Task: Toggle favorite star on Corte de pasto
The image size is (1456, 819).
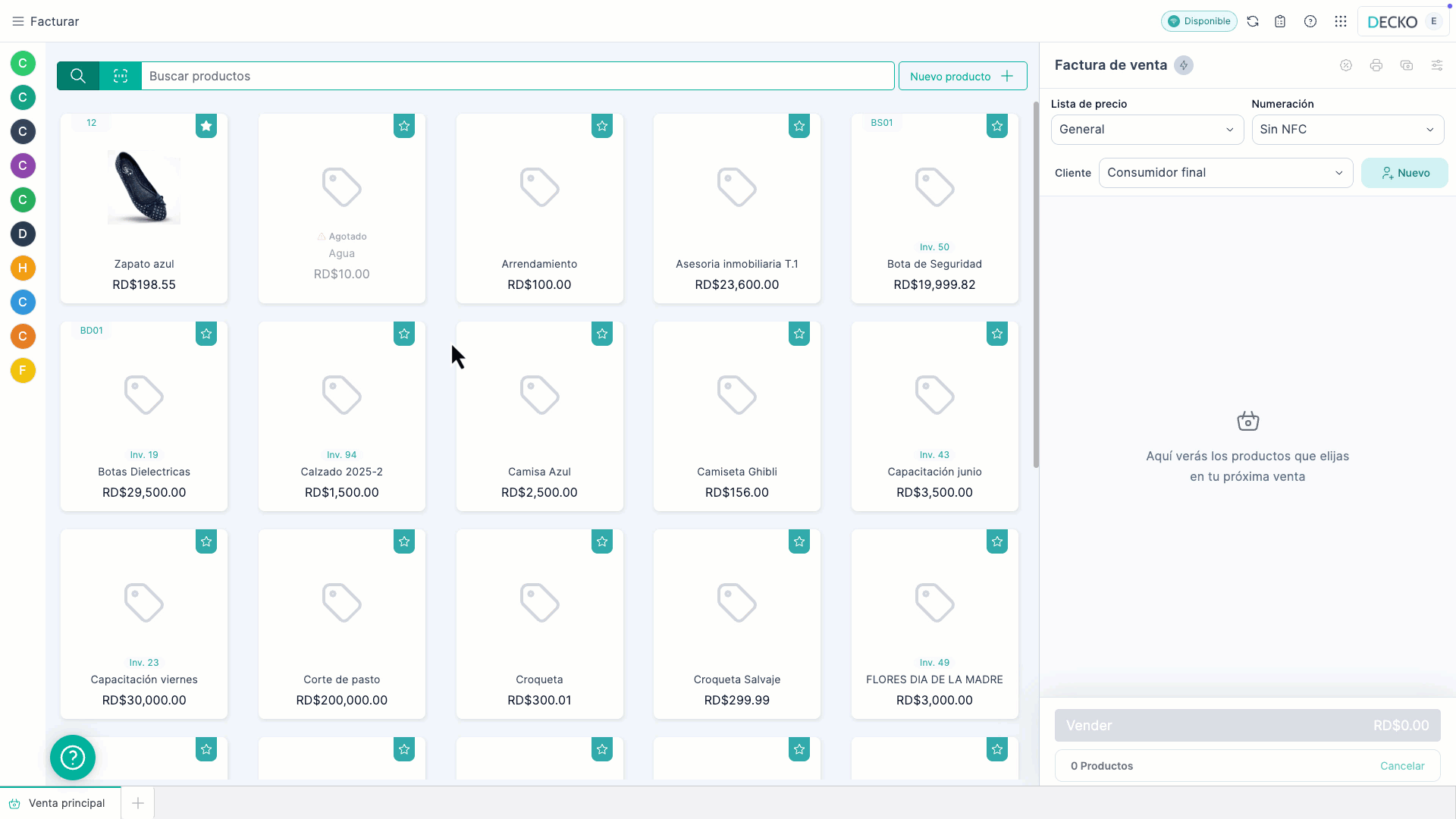Action: (x=404, y=541)
